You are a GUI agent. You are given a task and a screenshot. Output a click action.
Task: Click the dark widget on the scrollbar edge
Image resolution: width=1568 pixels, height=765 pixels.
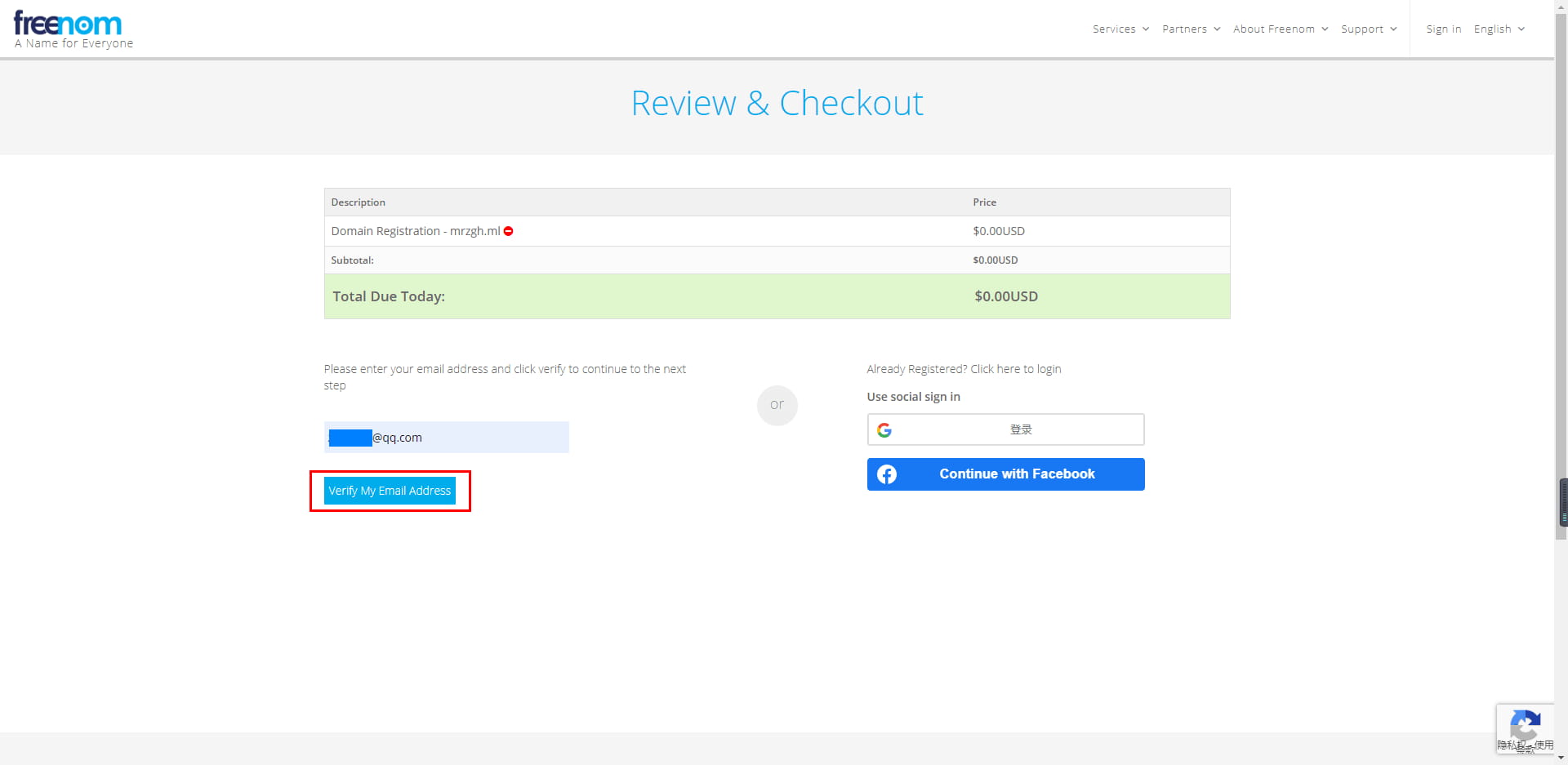click(1563, 503)
